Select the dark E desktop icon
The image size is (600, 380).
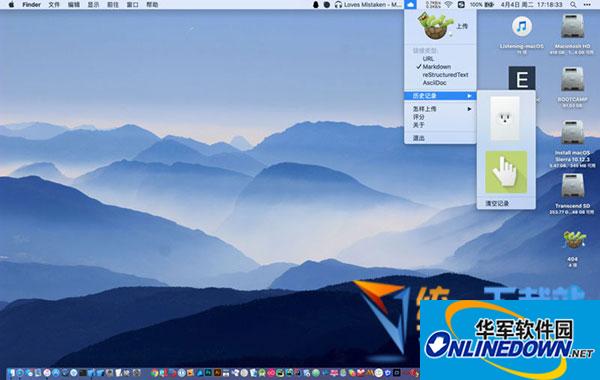pos(522,78)
